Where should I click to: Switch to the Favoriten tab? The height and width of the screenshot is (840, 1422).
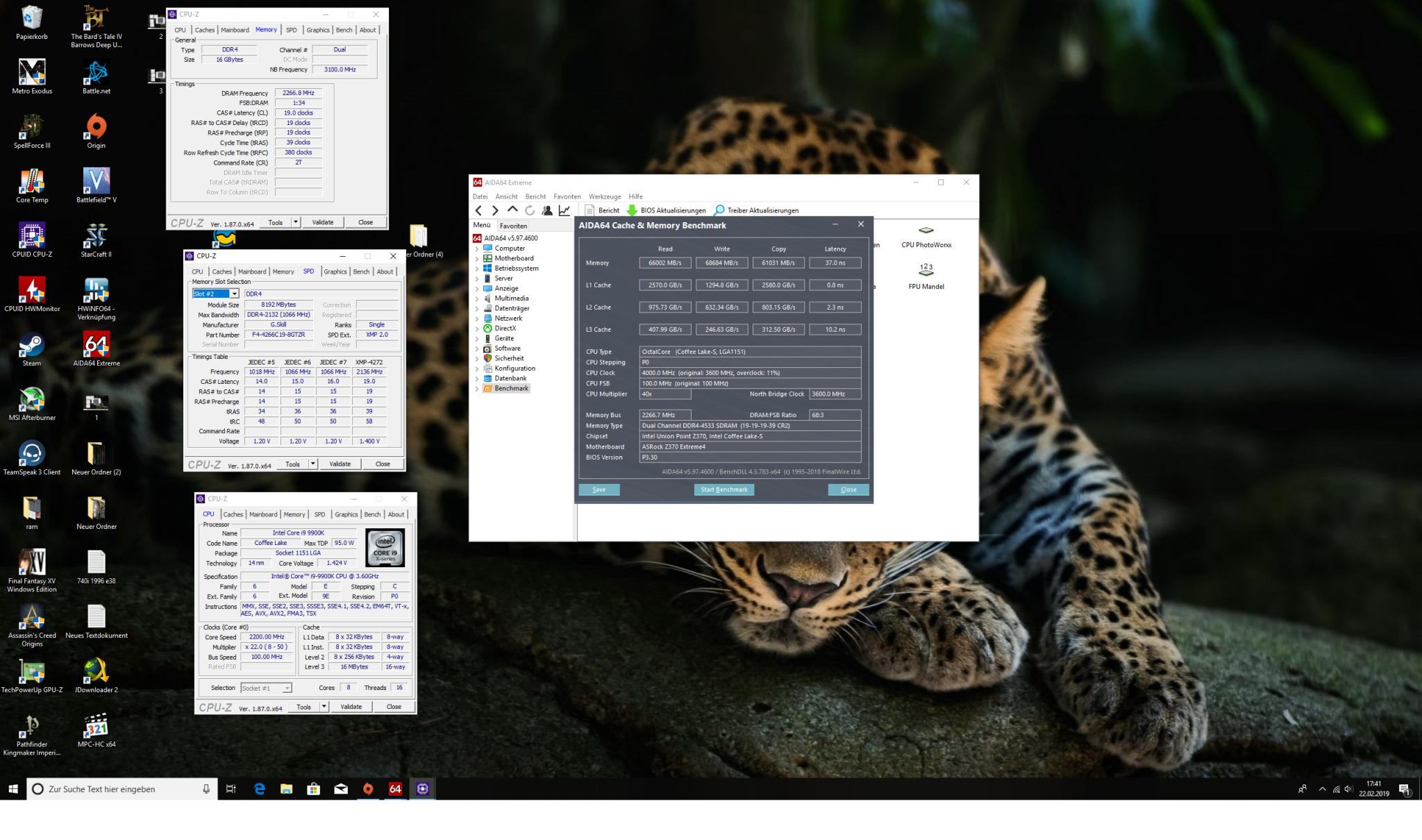coord(513,226)
